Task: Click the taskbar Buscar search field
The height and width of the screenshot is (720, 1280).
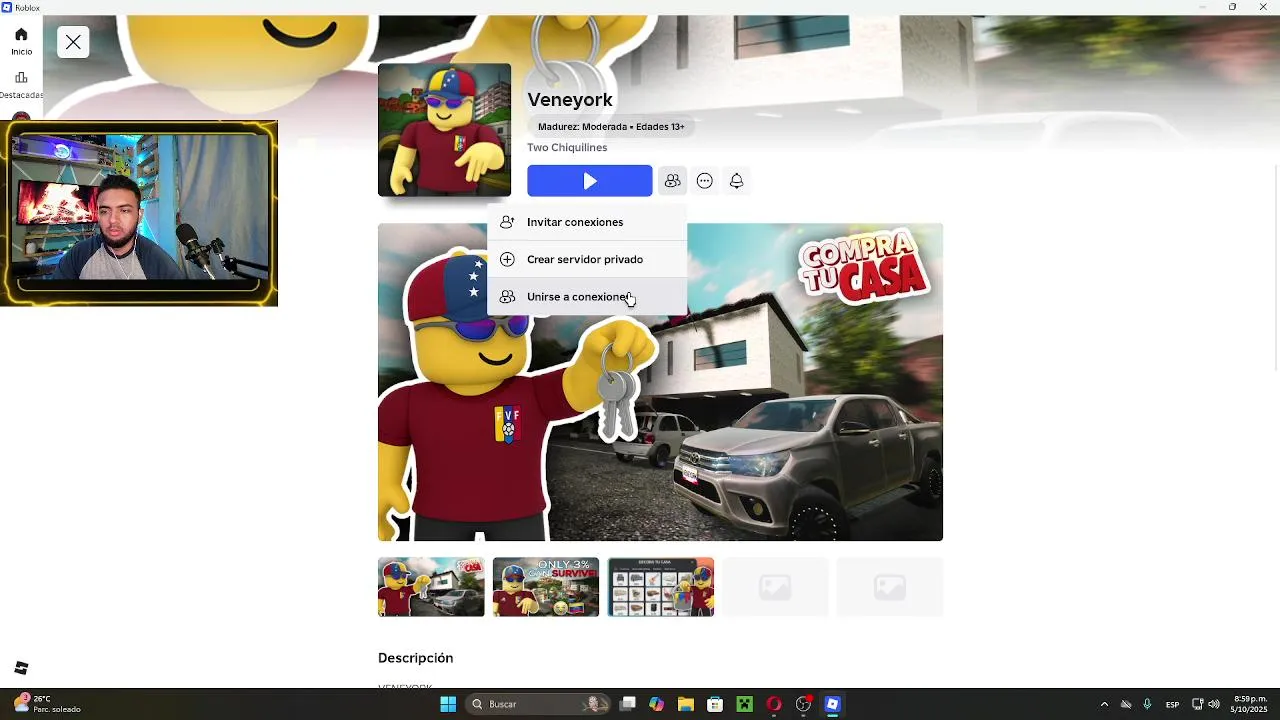Action: (539, 704)
